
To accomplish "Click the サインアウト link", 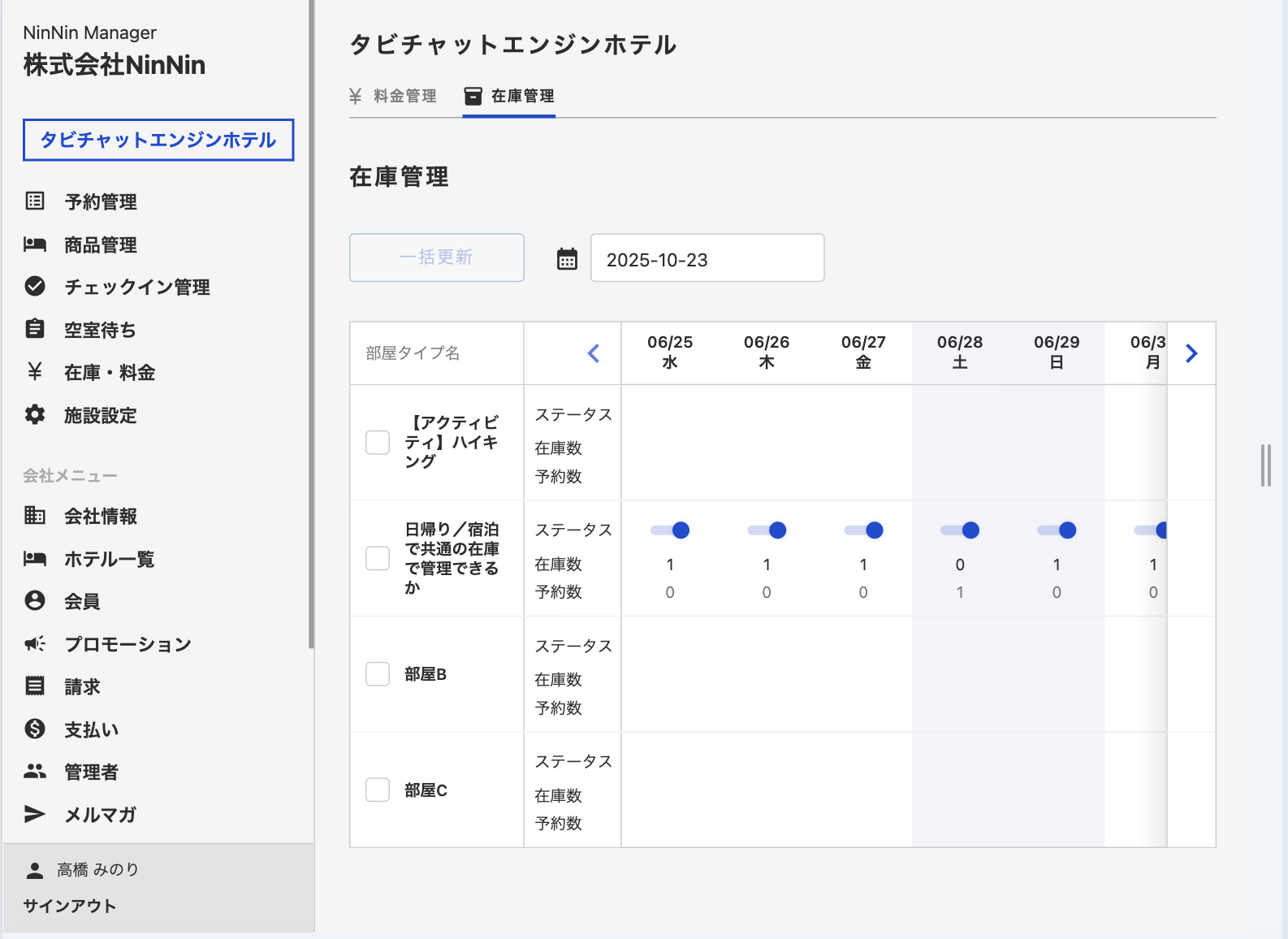I will click(x=70, y=906).
